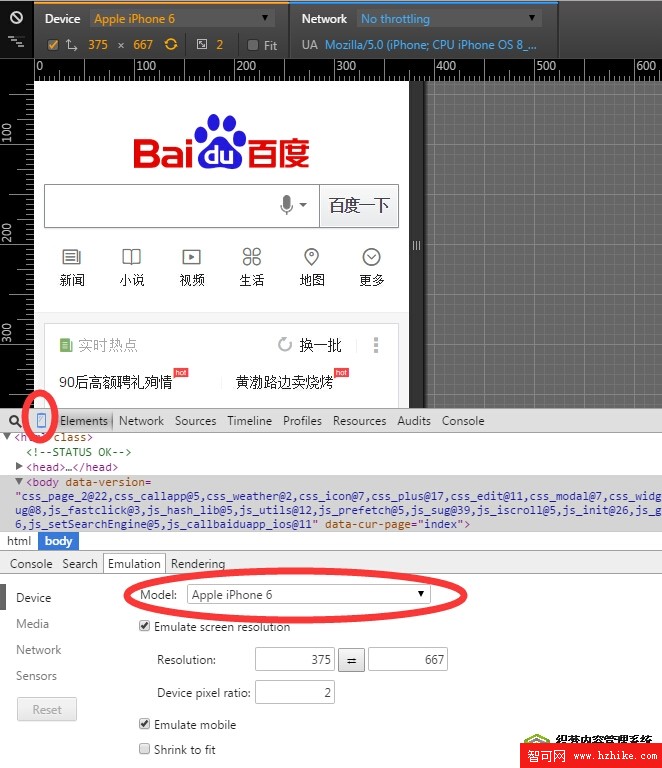
Task: Click the UA Mozilla/5.0 string field
Action: click(431, 45)
